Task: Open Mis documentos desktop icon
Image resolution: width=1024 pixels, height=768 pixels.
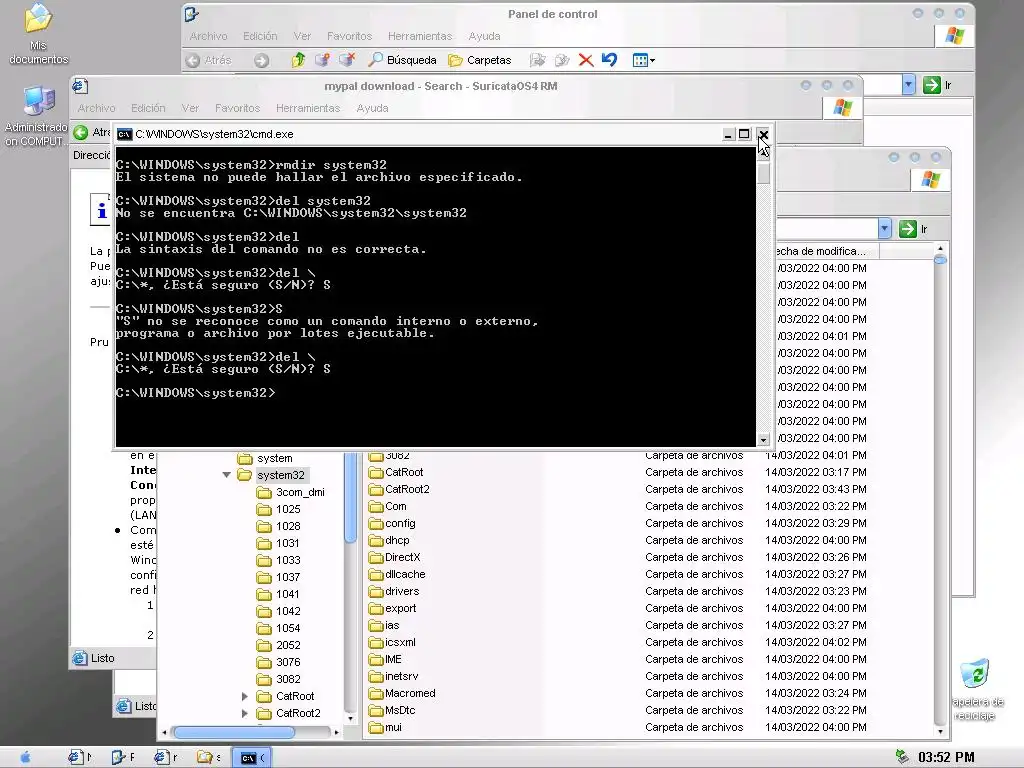Action: [38, 34]
